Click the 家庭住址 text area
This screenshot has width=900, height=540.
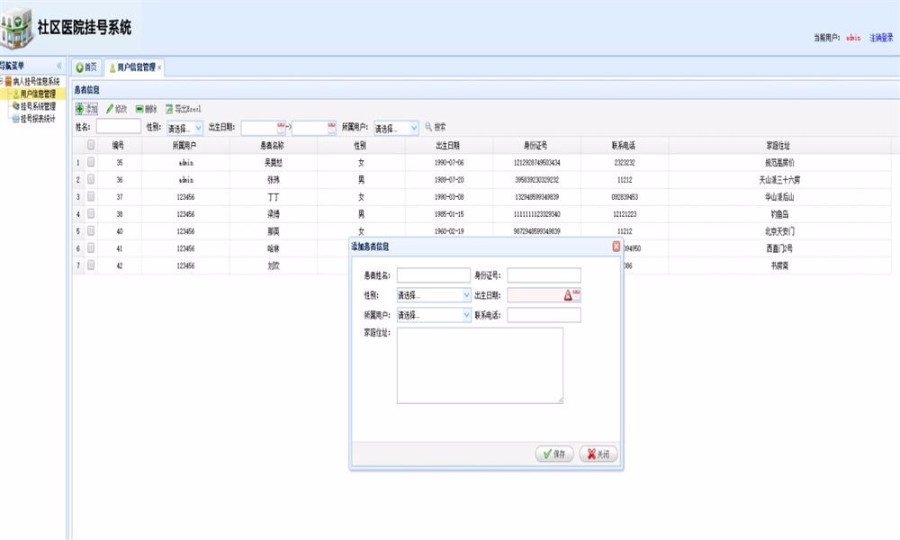pyautogui.click(x=480, y=365)
